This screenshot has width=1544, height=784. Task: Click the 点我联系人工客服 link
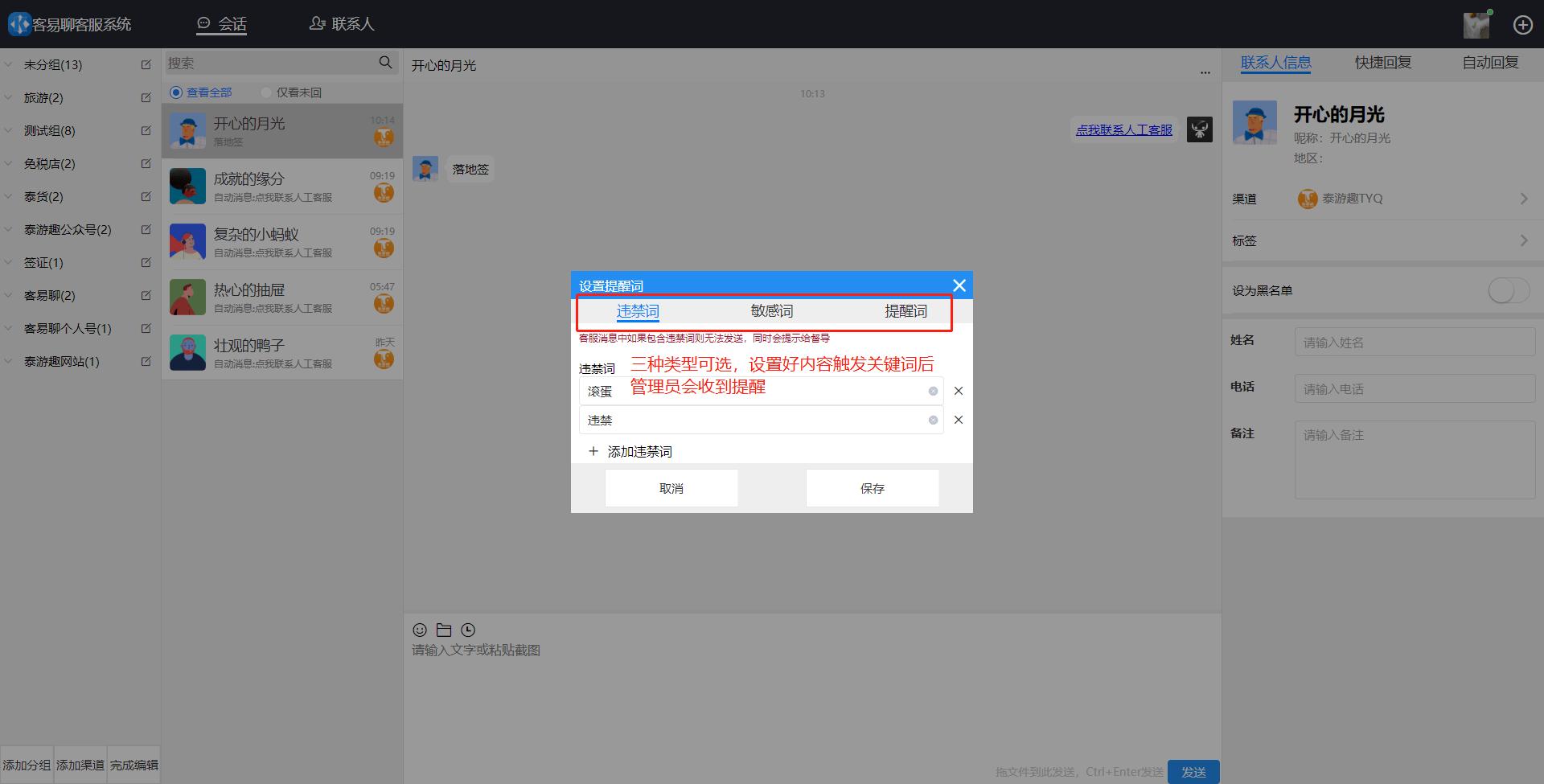1123,129
